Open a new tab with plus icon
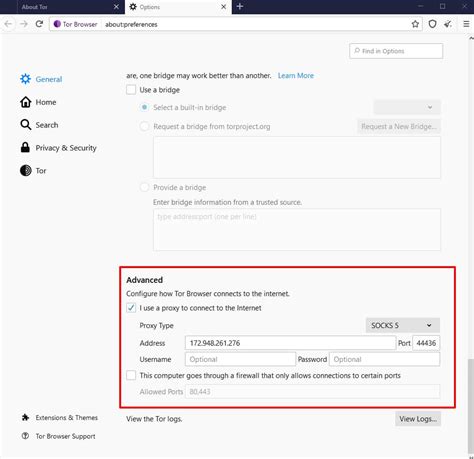 click(240, 6)
